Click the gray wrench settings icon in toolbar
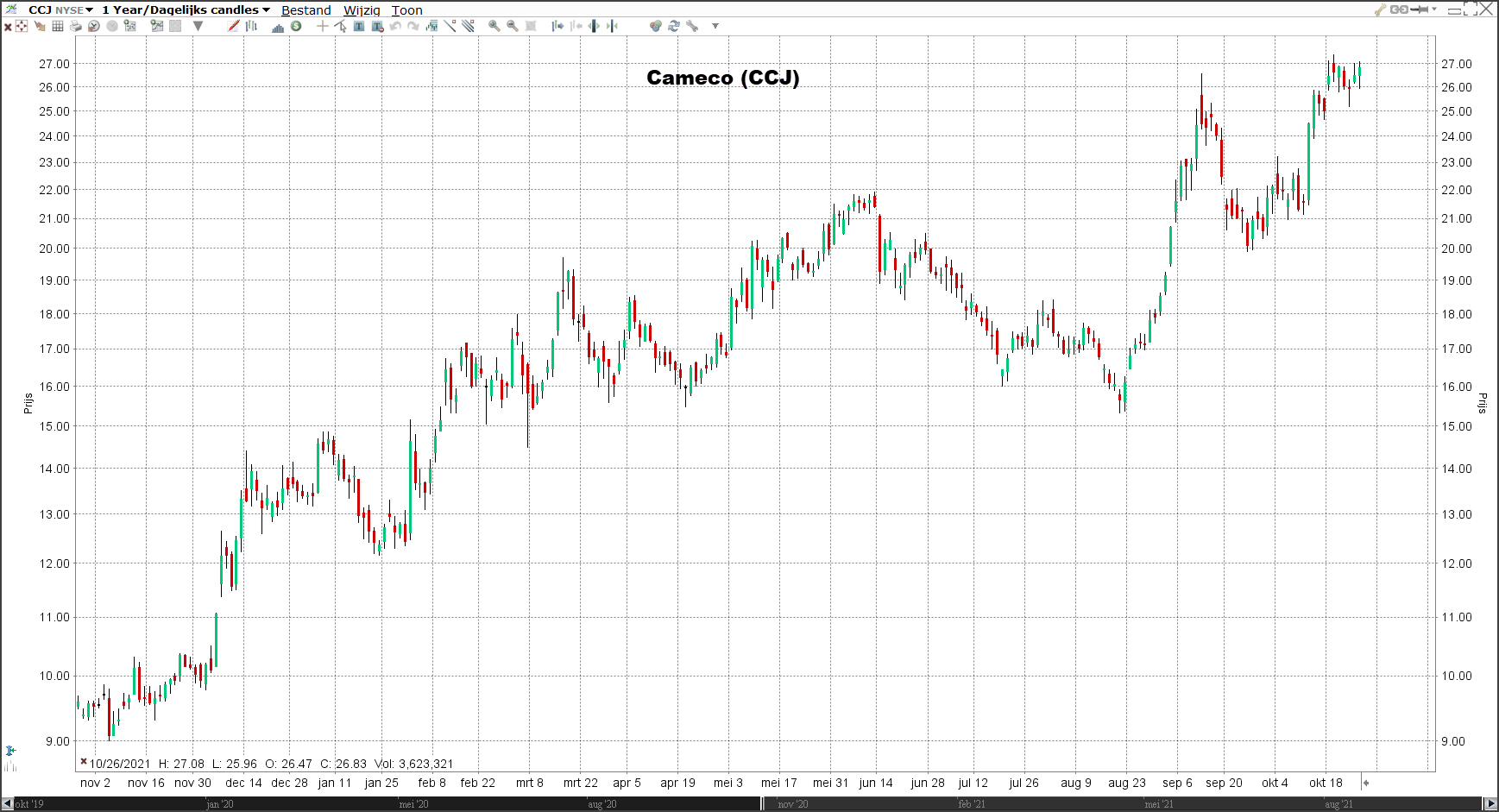 692,26
